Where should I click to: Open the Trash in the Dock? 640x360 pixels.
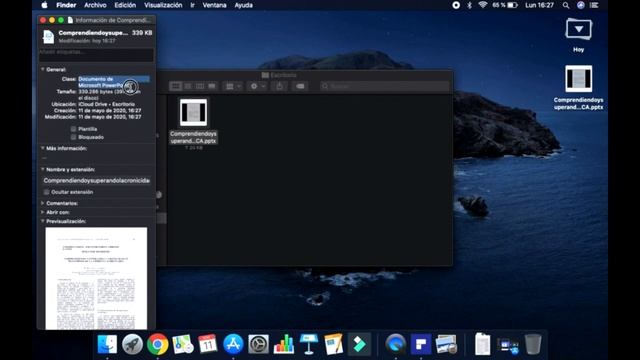533,344
